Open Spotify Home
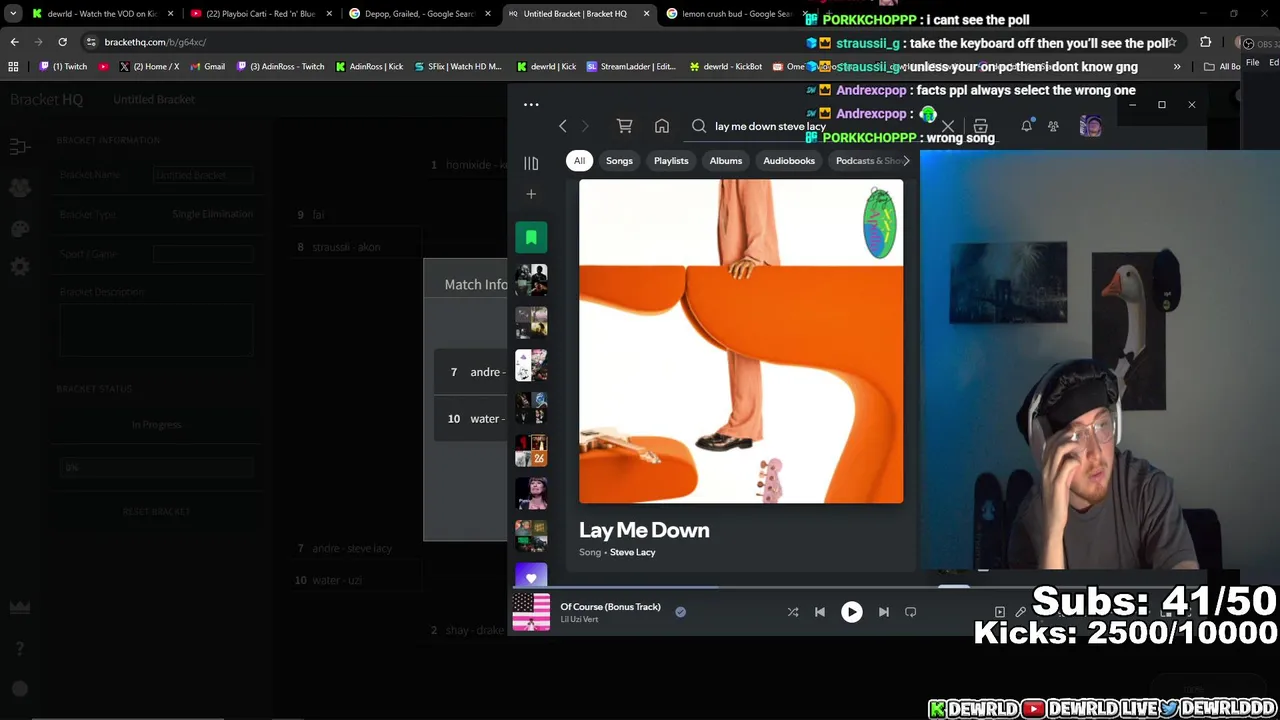Image resolution: width=1280 pixels, height=720 pixels. click(x=662, y=126)
